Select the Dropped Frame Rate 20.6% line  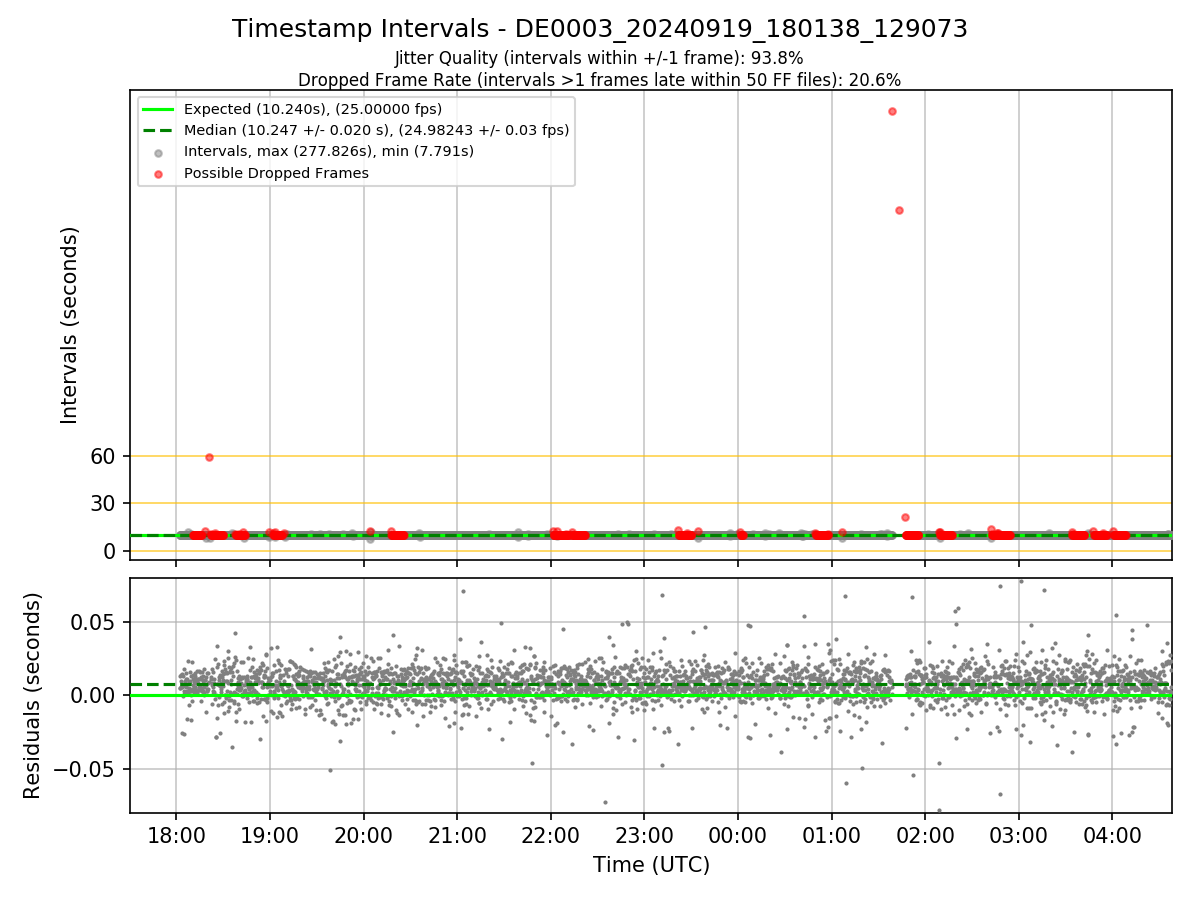tap(600, 80)
